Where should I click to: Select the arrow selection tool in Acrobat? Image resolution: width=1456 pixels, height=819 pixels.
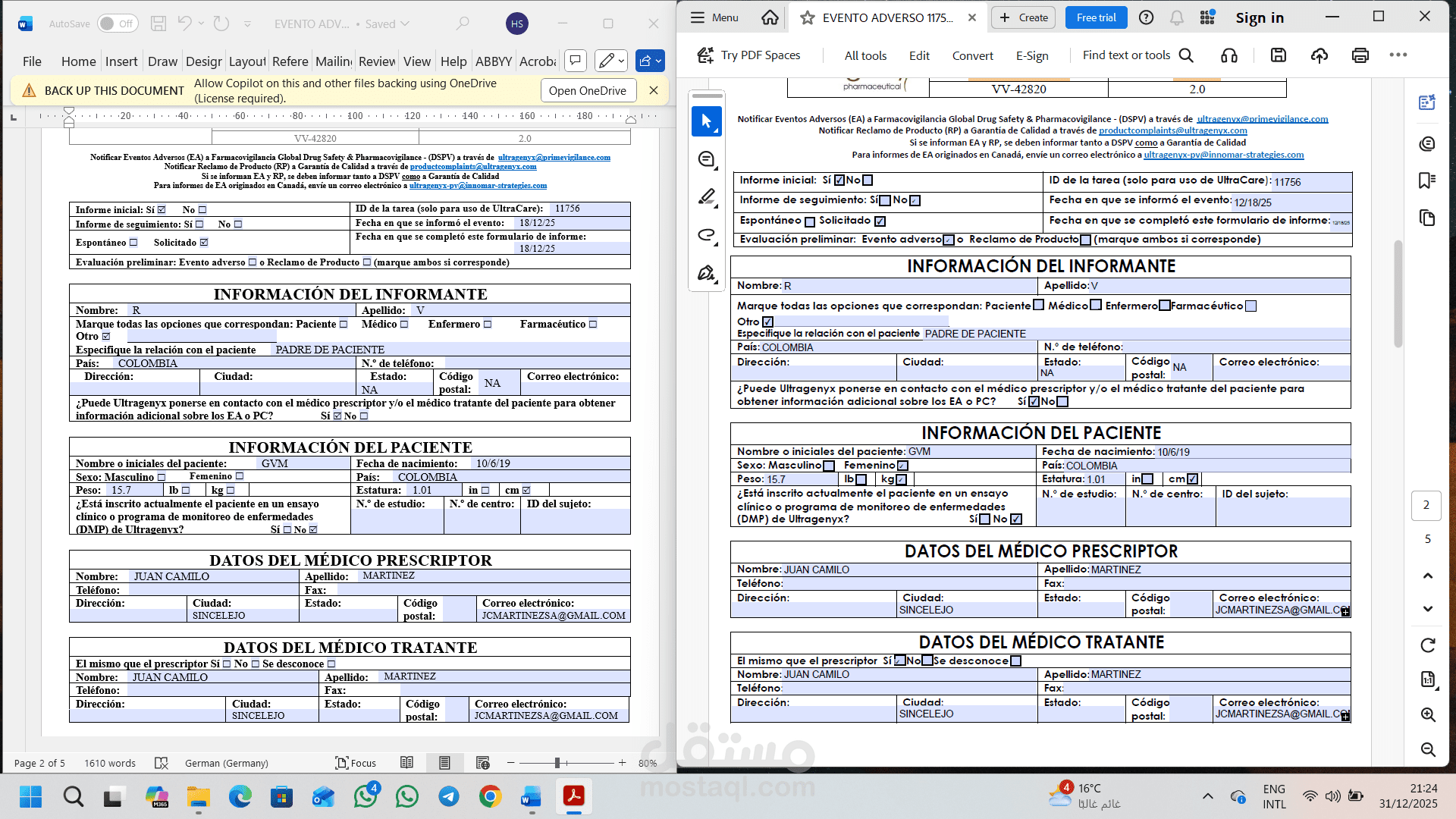pyautogui.click(x=706, y=121)
